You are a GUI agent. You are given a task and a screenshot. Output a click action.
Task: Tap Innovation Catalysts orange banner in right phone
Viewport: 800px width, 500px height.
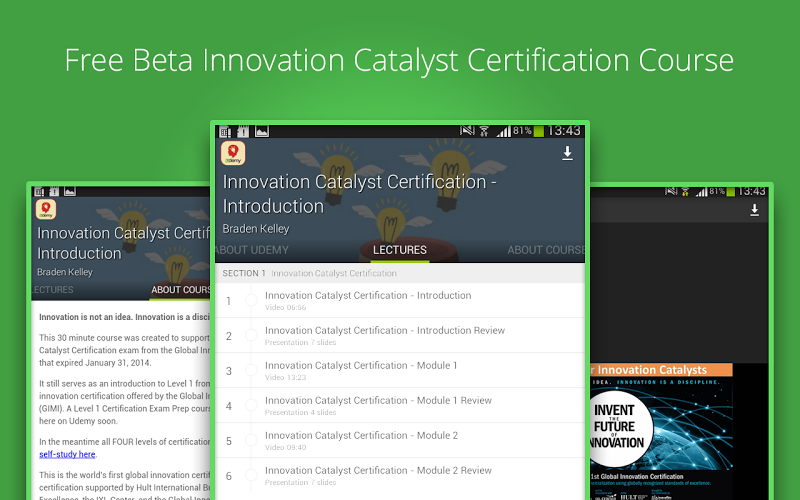pos(661,370)
